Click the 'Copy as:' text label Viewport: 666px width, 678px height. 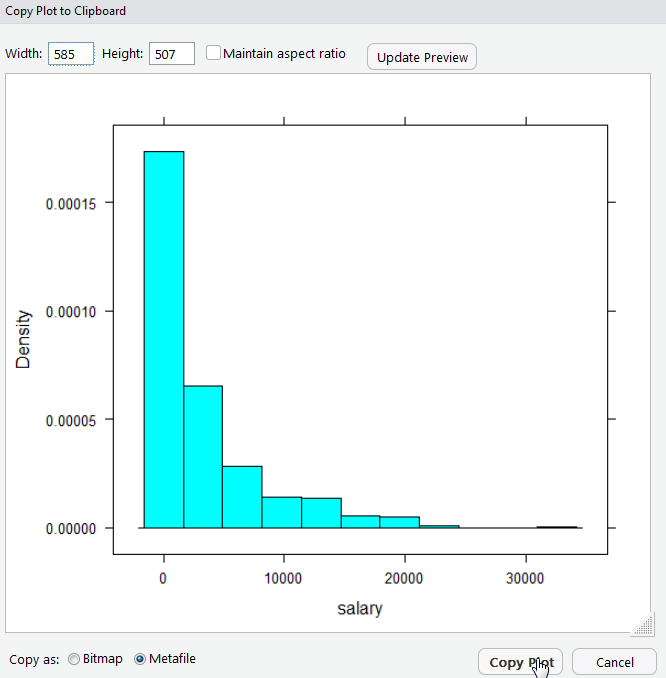point(34,659)
